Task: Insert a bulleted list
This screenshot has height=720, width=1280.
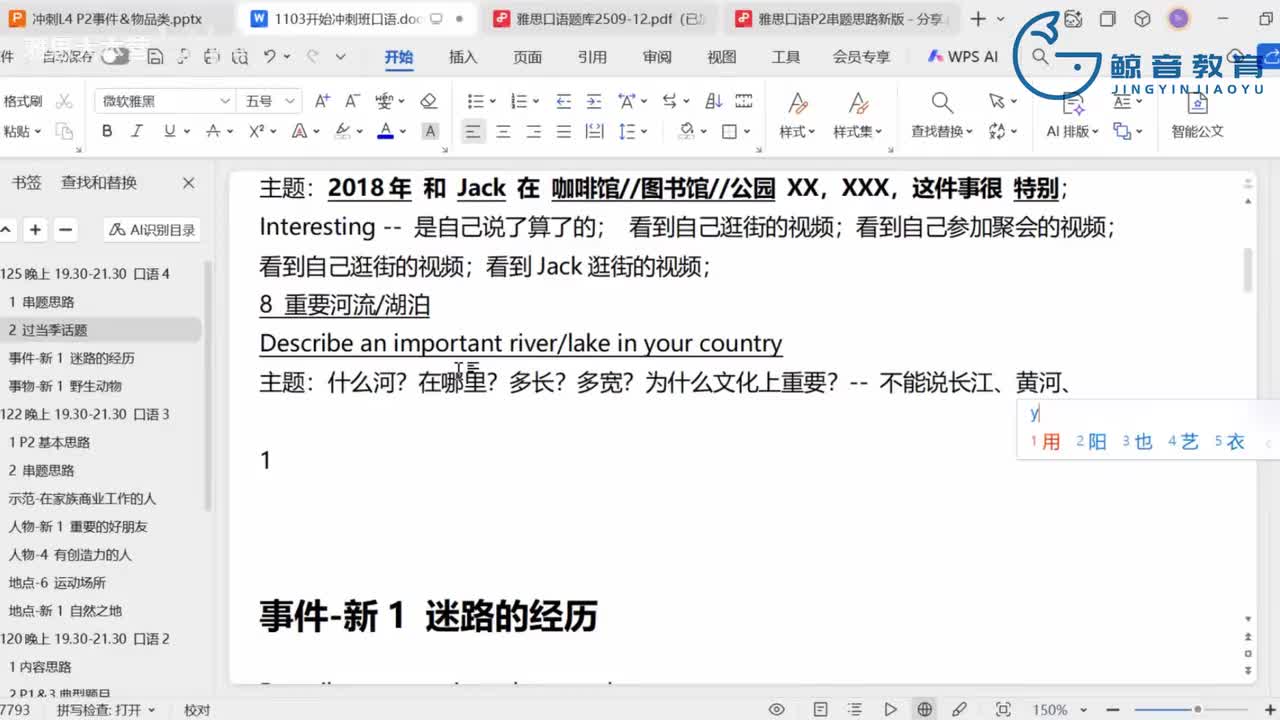Action: (475, 101)
